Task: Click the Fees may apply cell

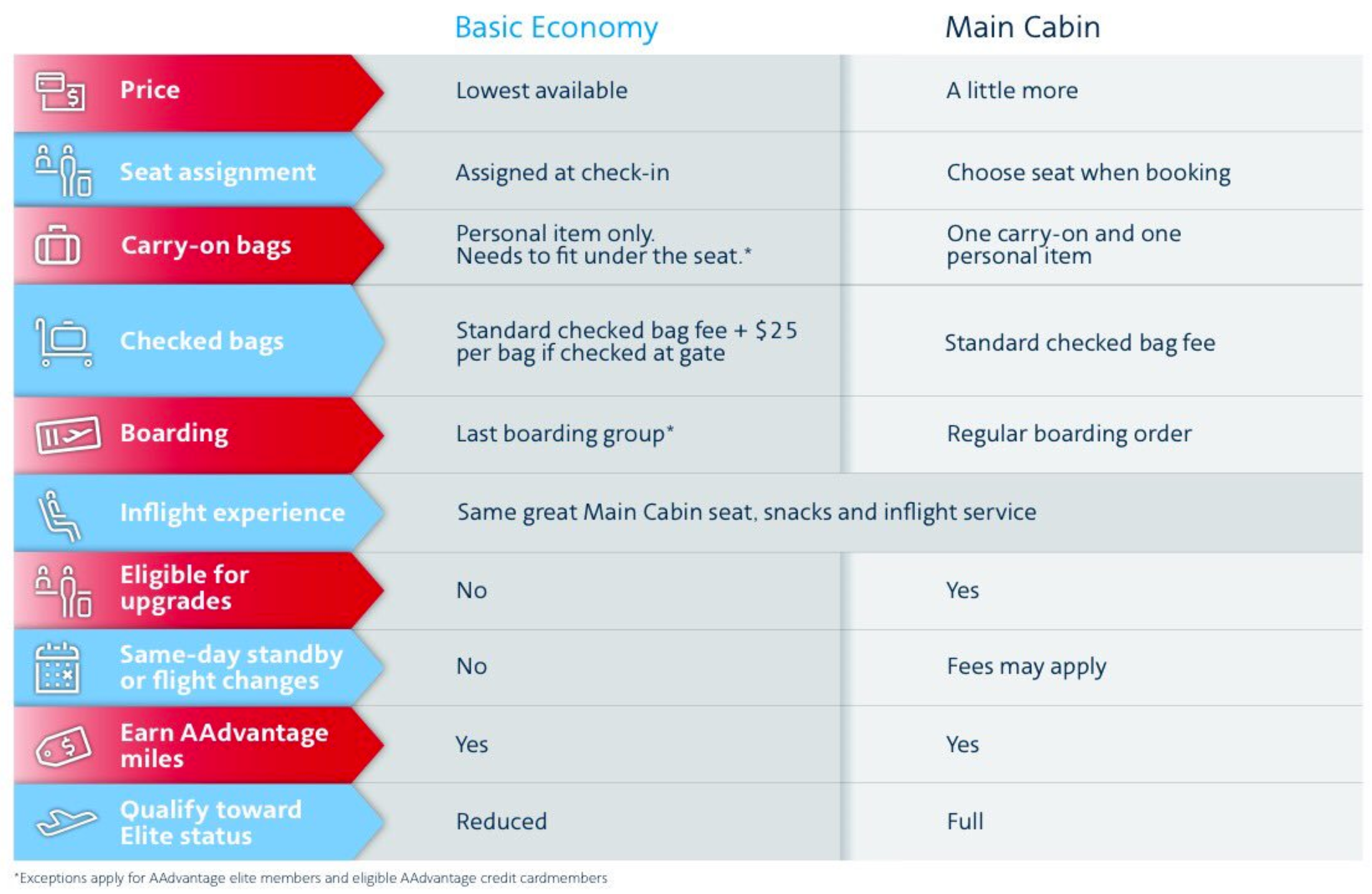Action: click(1027, 666)
